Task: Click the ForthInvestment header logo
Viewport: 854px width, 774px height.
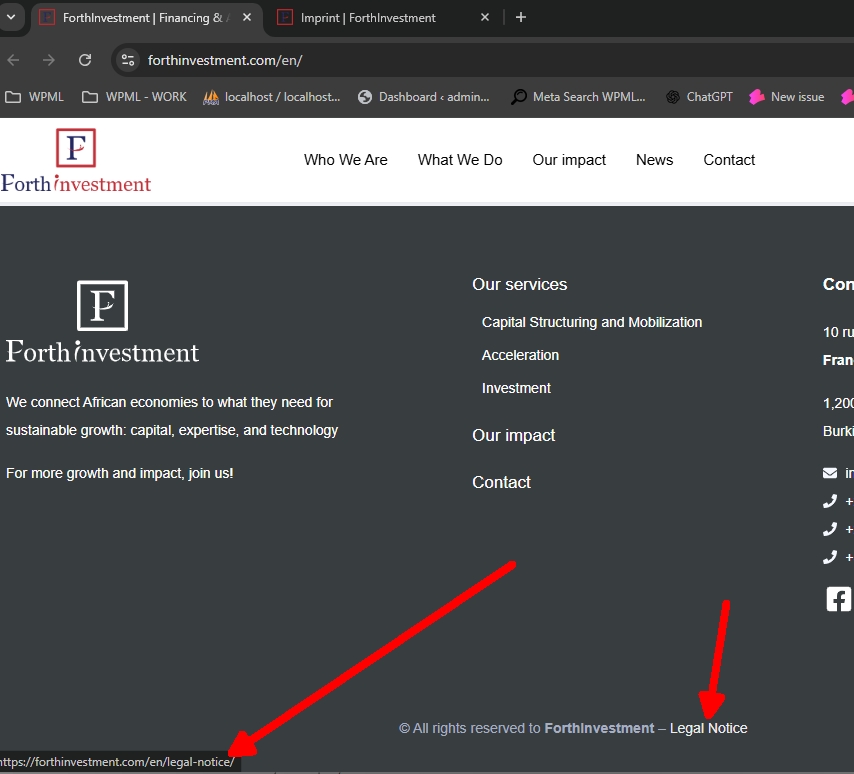Action: (x=76, y=160)
